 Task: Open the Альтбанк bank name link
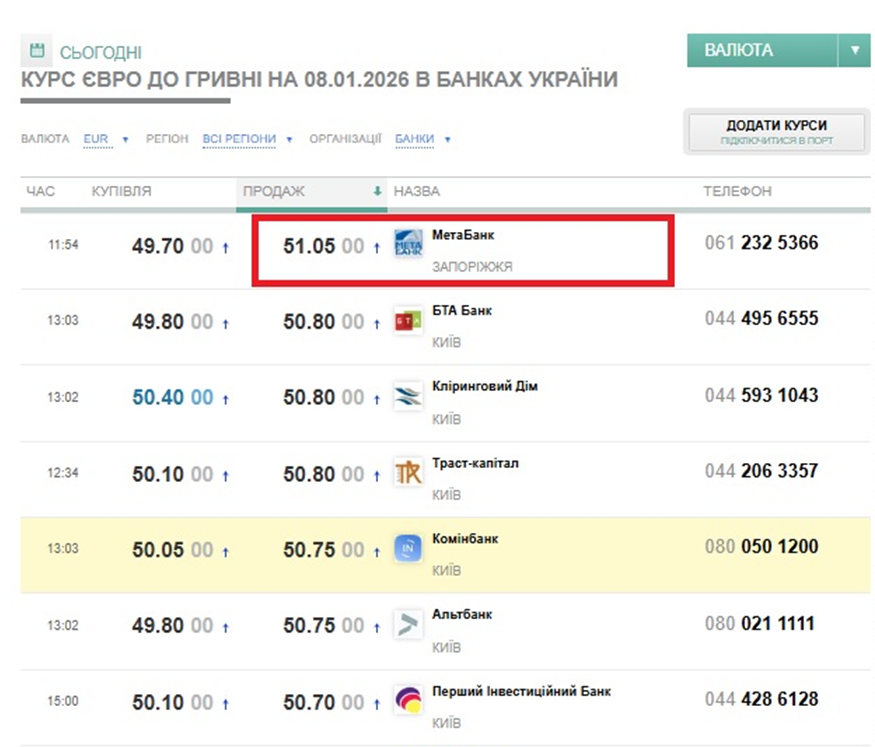(x=462, y=615)
